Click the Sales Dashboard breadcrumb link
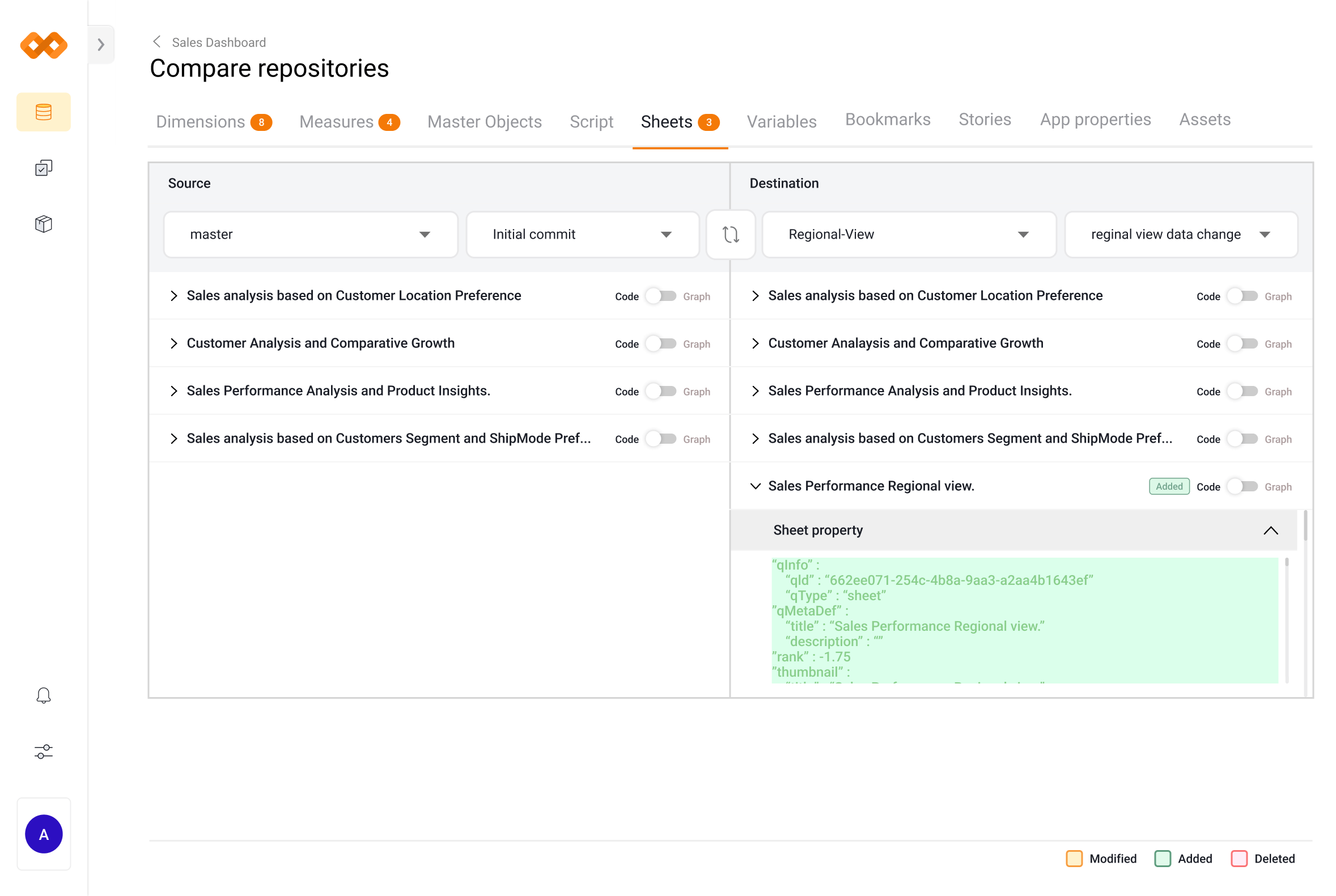Viewport: 1336px width, 896px height. (x=219, y=43)
